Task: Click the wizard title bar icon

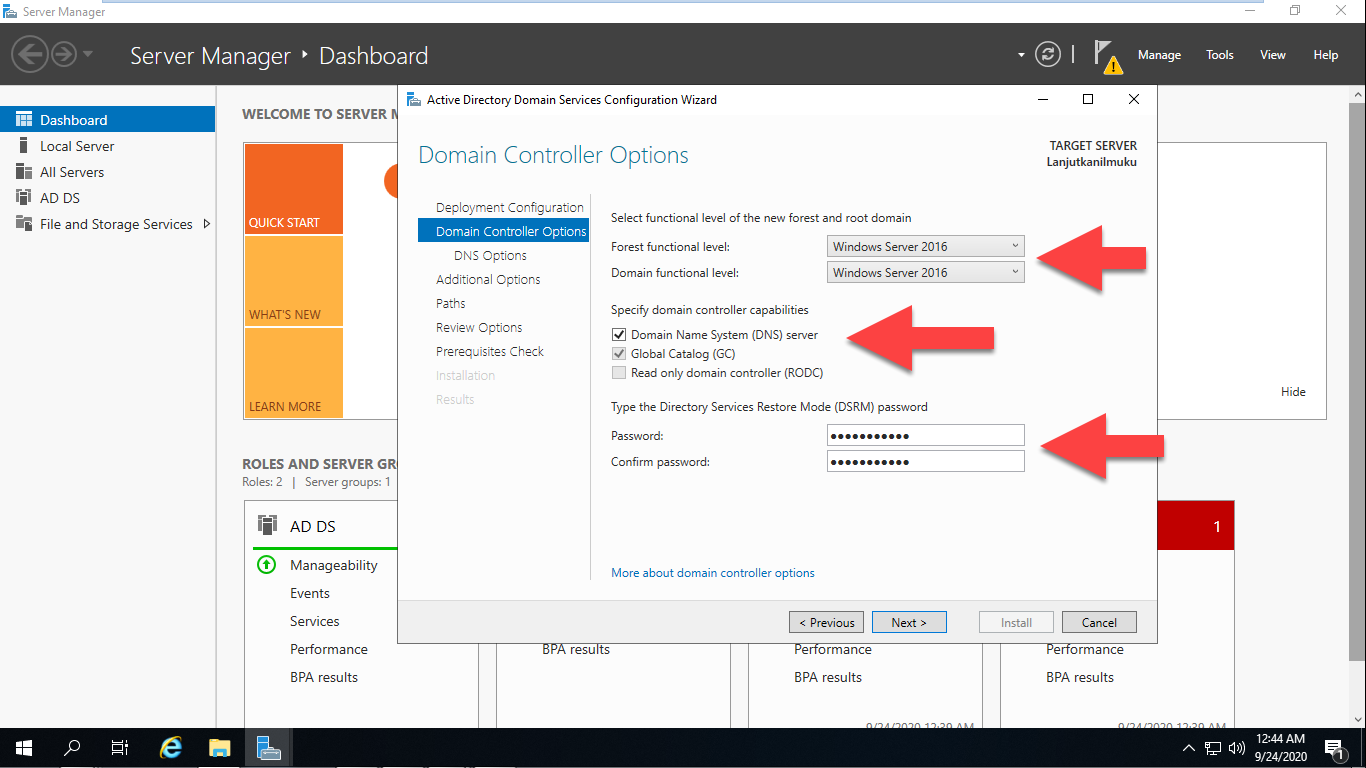Action: tap(414, 99)
